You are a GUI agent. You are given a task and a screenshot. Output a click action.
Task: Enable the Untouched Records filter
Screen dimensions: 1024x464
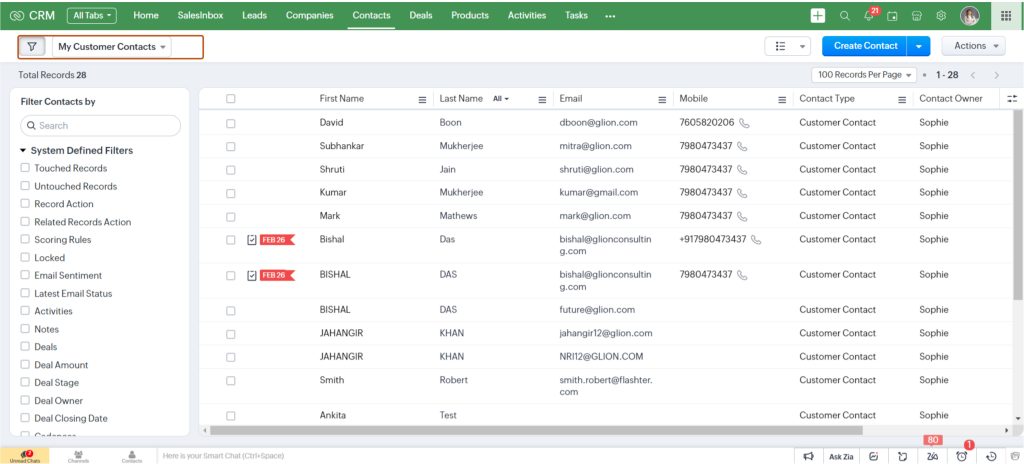(x=25, y=186)
